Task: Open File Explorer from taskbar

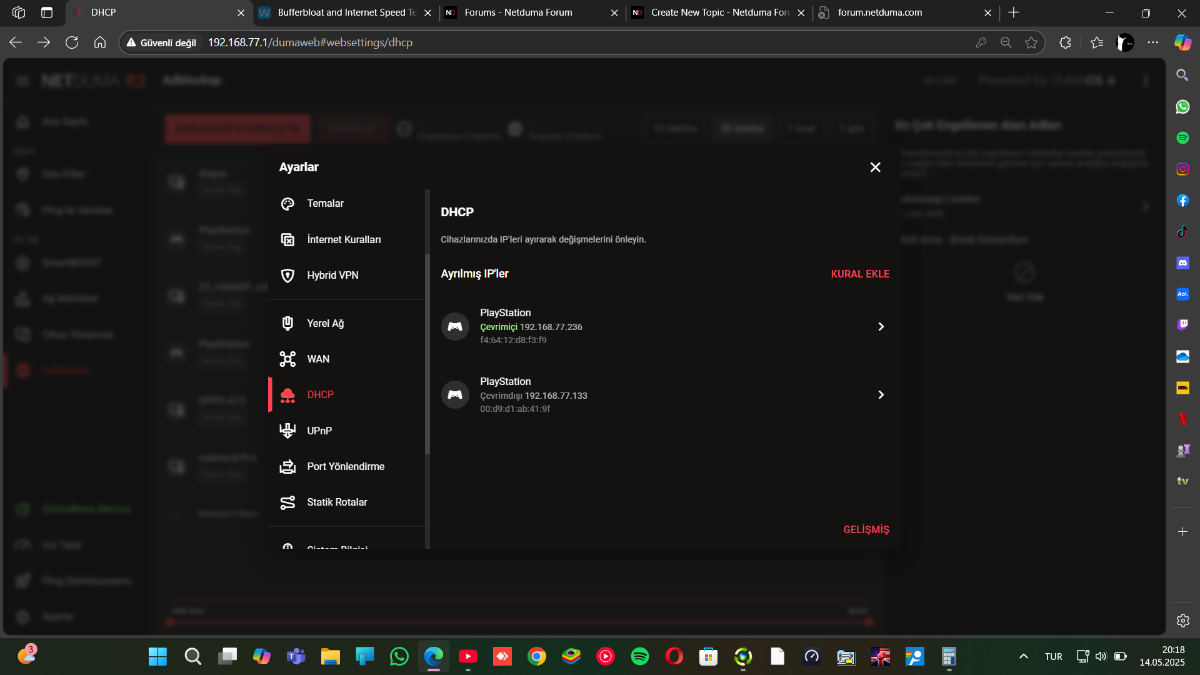Action: pyautogui.click(x=330, y=656)
